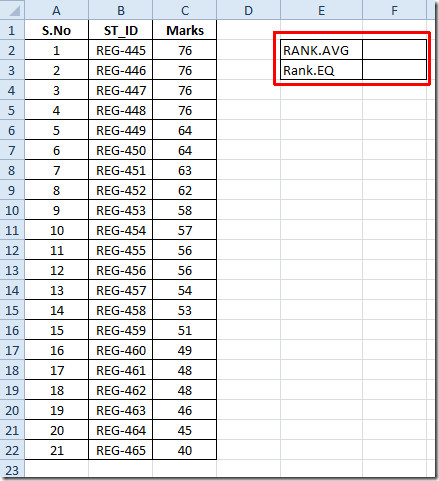Select cell REG-465
The width and height of the screenshot is (439, 481).
click(120, 450)
